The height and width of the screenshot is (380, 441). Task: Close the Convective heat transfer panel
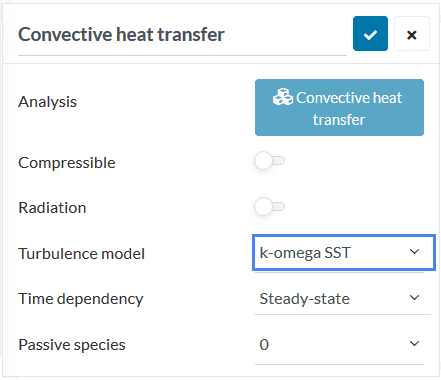point(412,34)
